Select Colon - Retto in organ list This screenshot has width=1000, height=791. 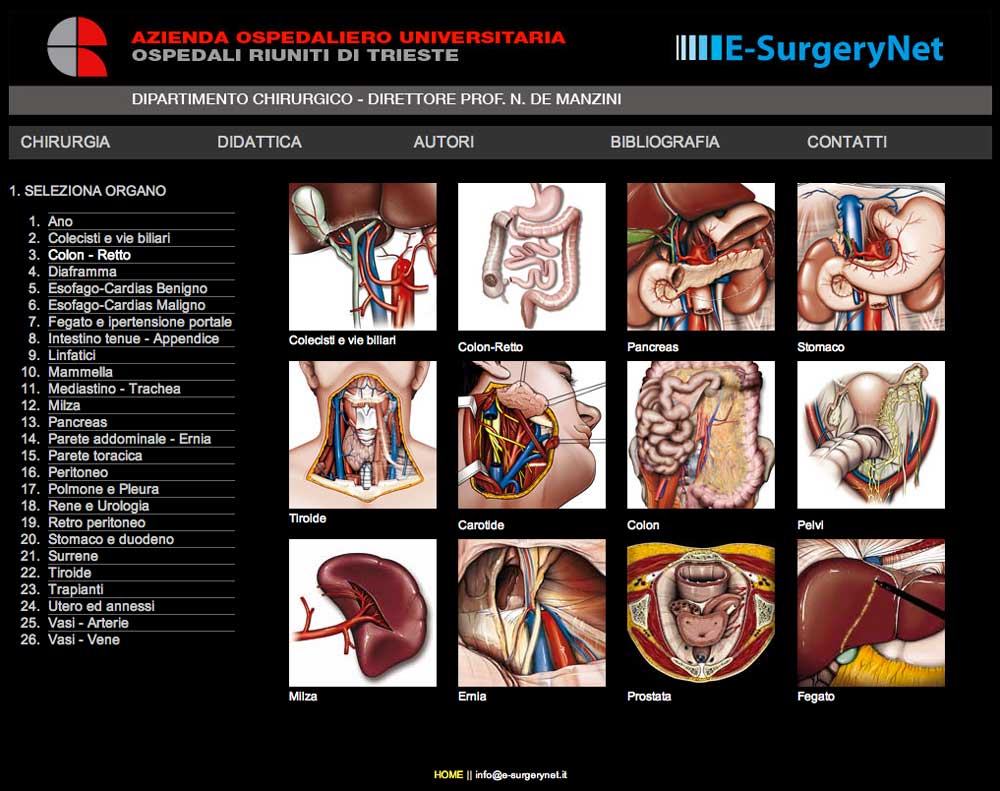[89, 255]
